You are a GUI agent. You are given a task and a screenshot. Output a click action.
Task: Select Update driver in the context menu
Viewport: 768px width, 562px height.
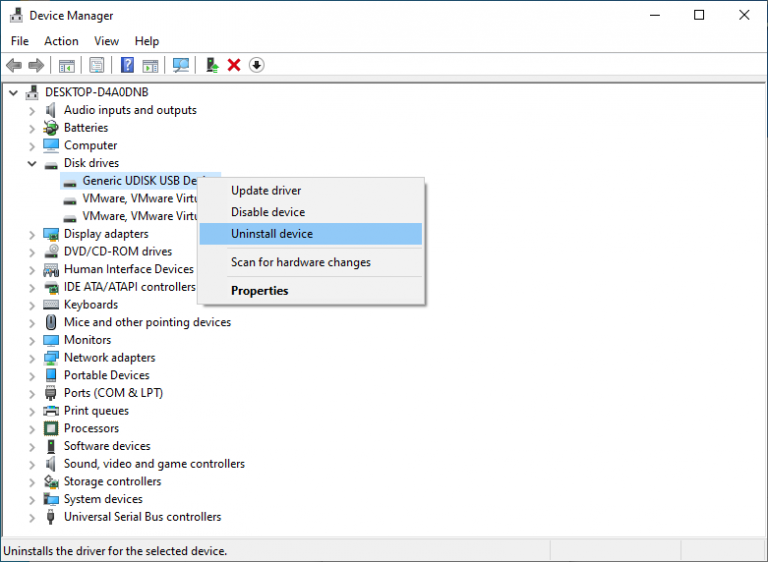pos(266,190)
